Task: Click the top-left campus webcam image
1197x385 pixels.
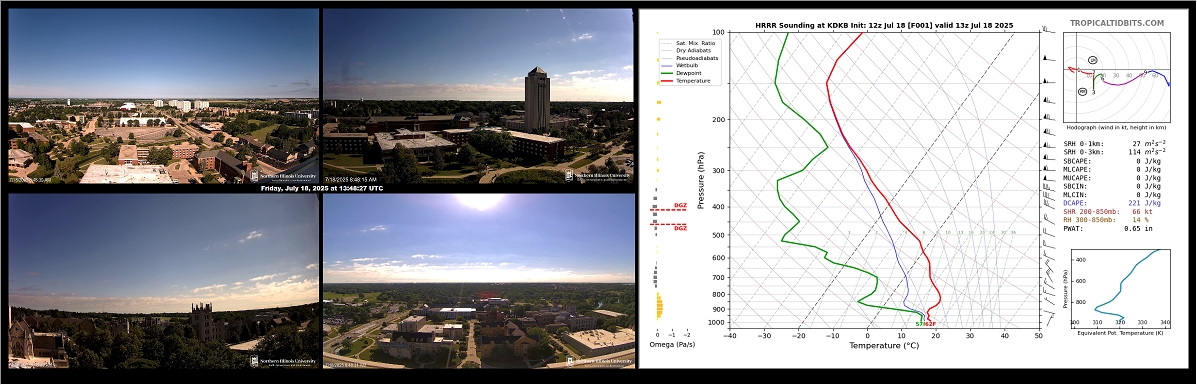Action: 163,95
